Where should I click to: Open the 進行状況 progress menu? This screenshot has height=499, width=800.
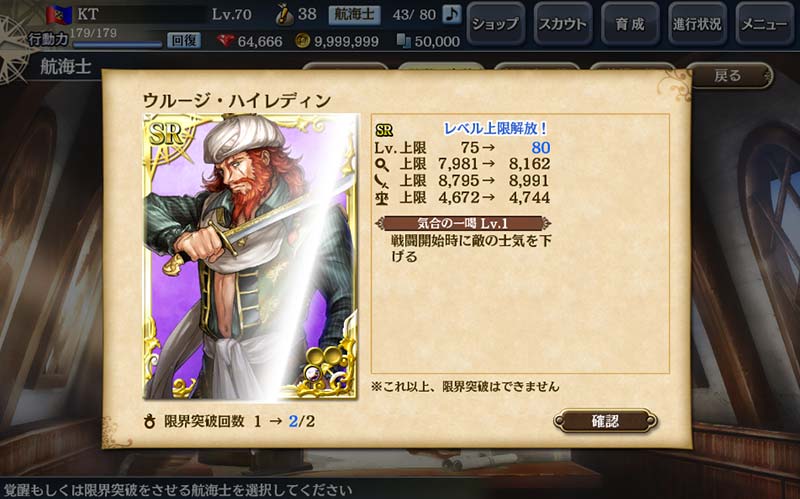[x=697, y=23]
